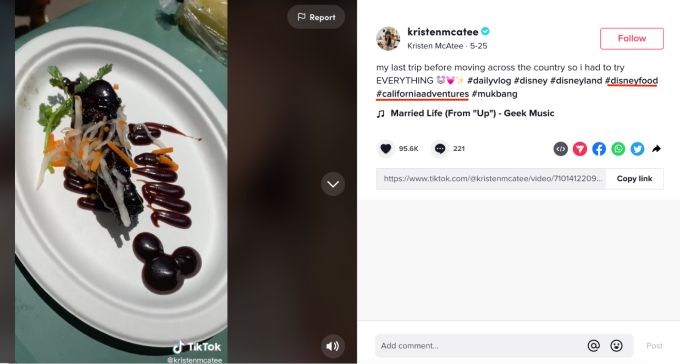Report this video

(x=316, y=17)
